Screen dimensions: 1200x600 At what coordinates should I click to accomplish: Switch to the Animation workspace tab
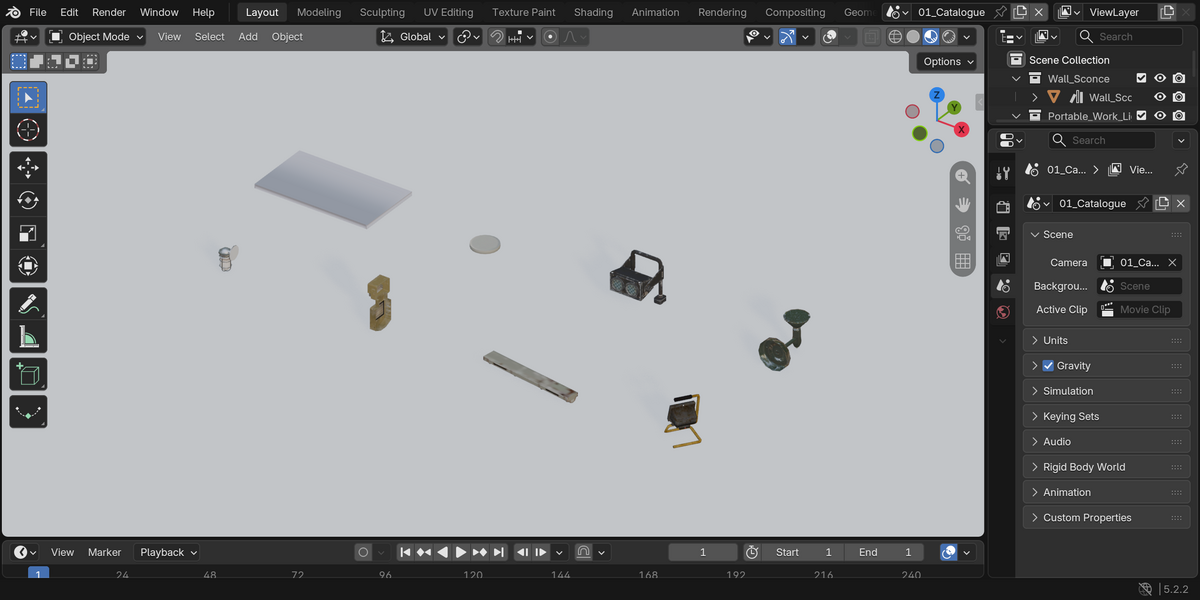click(x=655, y=12)
